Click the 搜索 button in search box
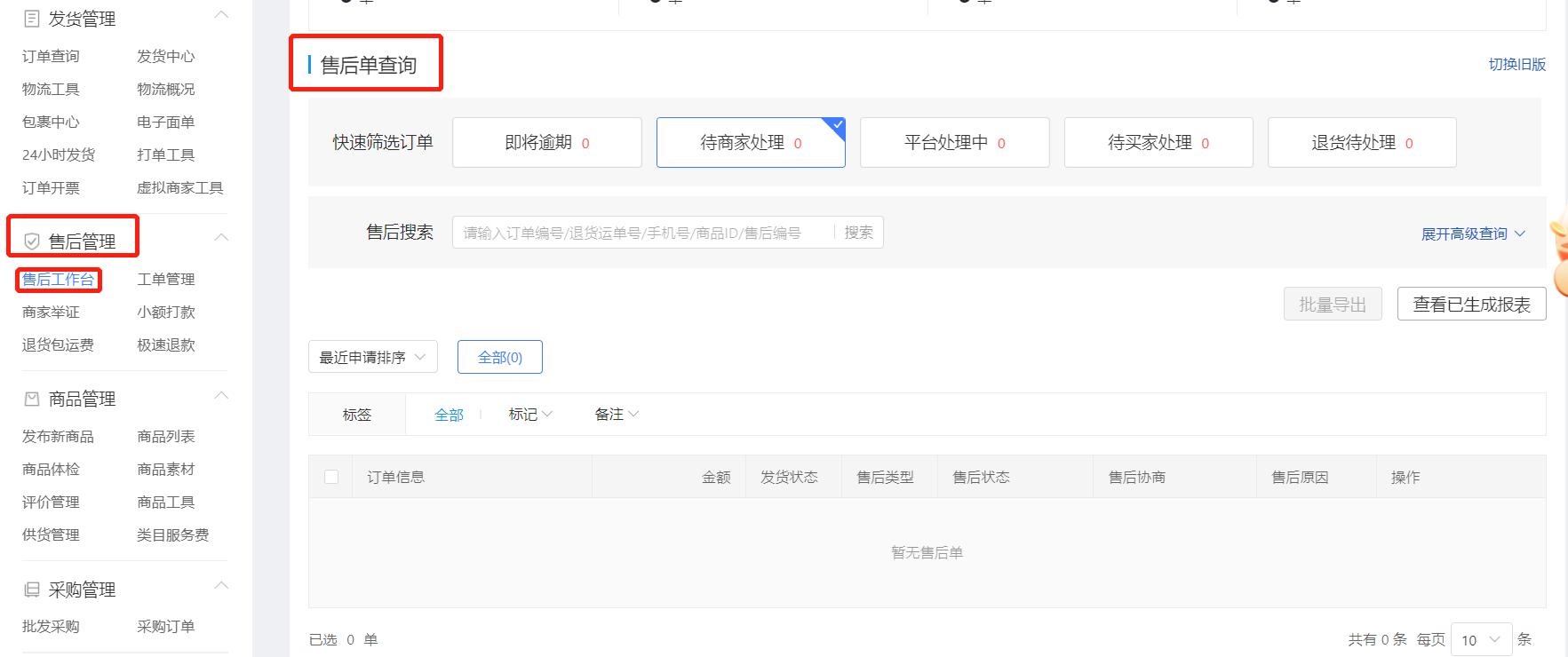 click(x=858, y=233)
